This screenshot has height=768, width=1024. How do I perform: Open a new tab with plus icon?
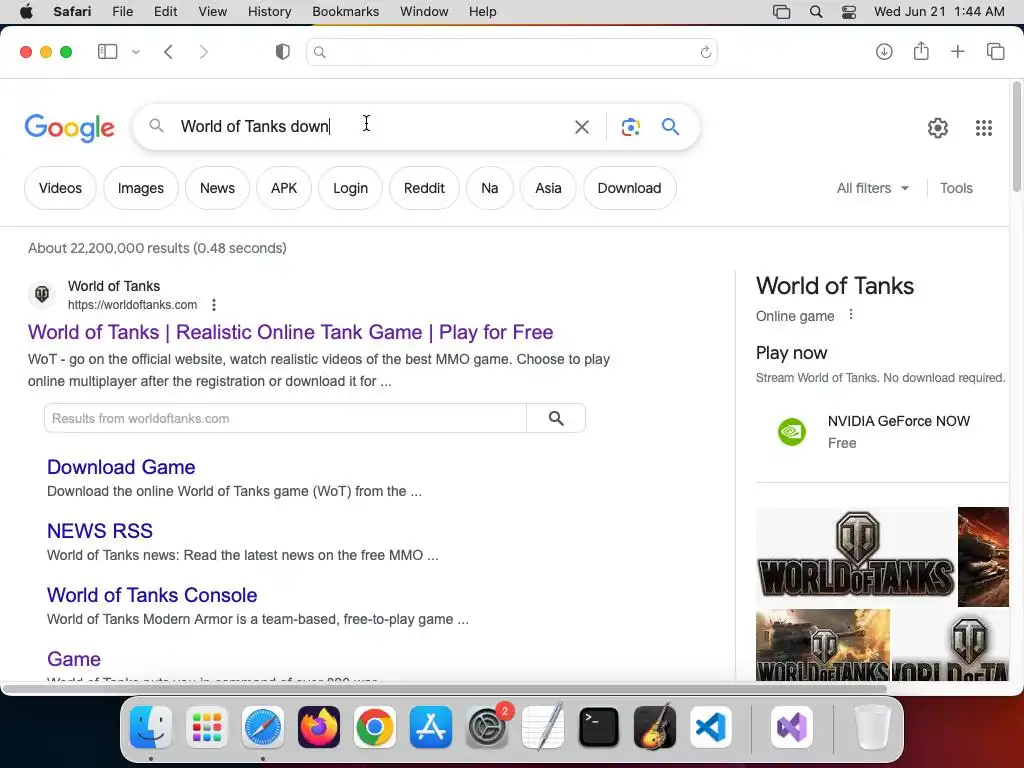pos(957,52)
